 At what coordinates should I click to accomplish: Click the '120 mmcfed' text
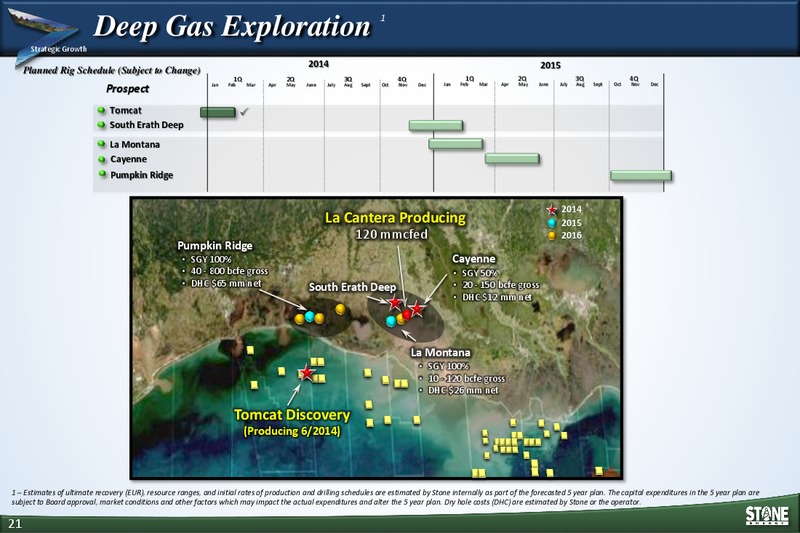(391, 234)
